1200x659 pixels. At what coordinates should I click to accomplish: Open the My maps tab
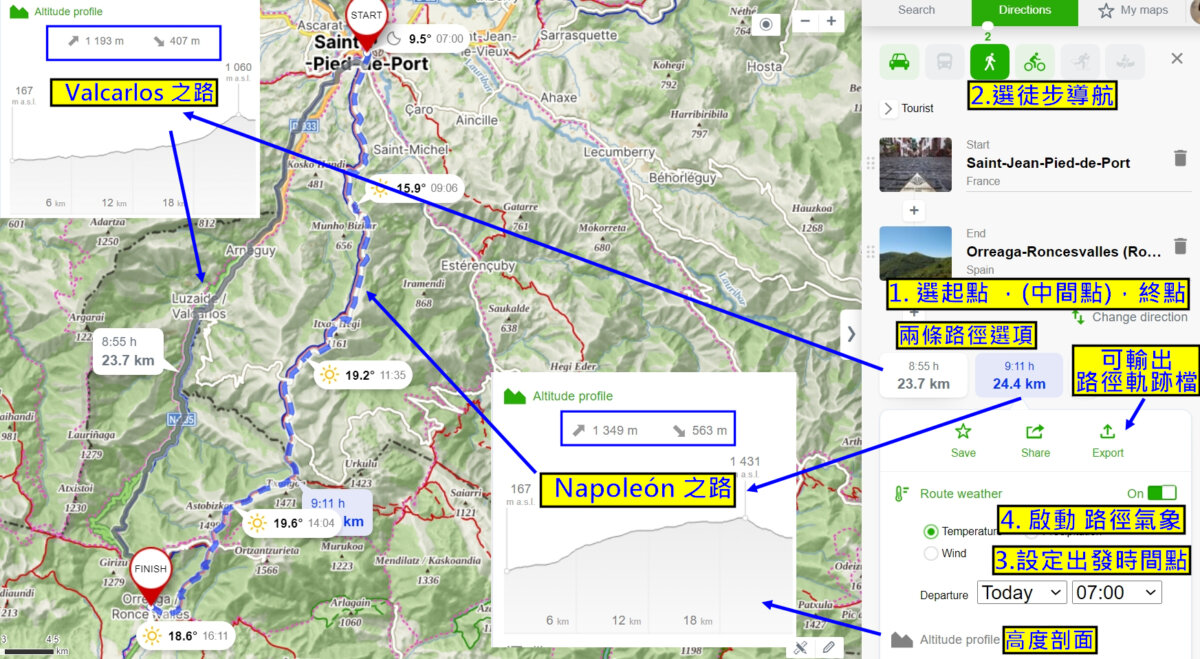click(x=1133, y=10)
